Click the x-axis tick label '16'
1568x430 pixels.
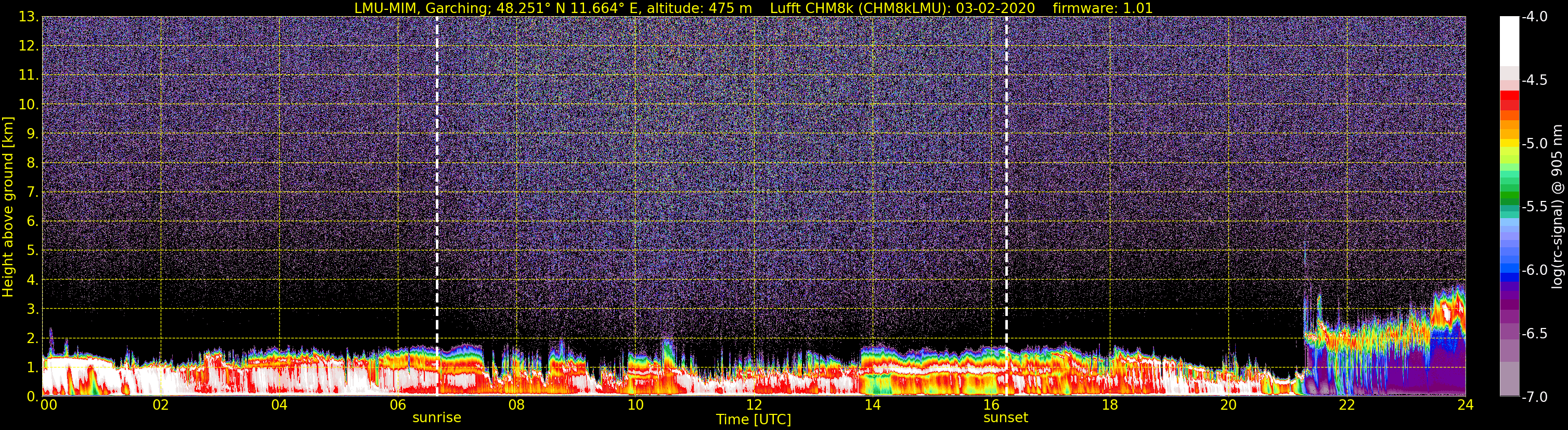click(x=991, y=406)
